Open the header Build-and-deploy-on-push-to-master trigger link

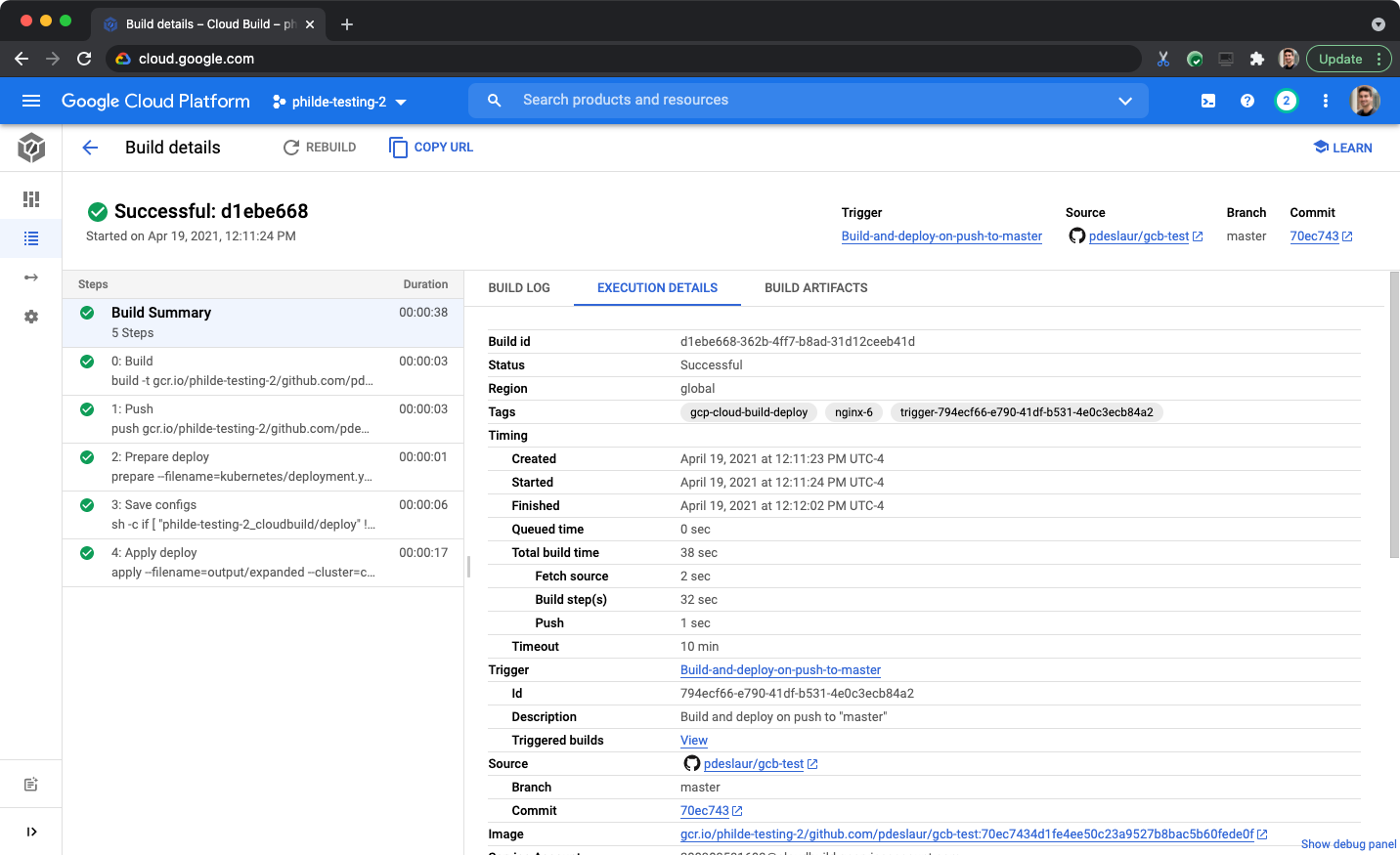pos(941,236)
